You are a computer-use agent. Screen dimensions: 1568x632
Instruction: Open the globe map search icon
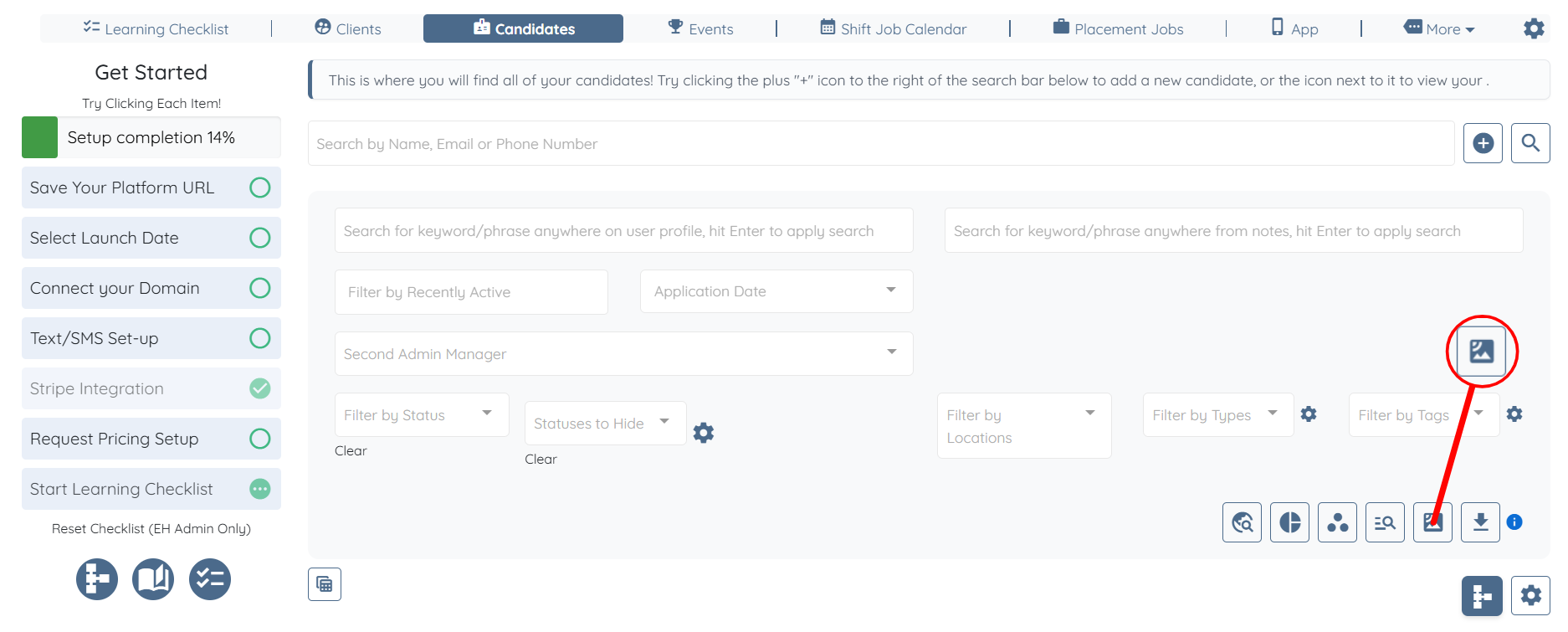(1242, 522)
